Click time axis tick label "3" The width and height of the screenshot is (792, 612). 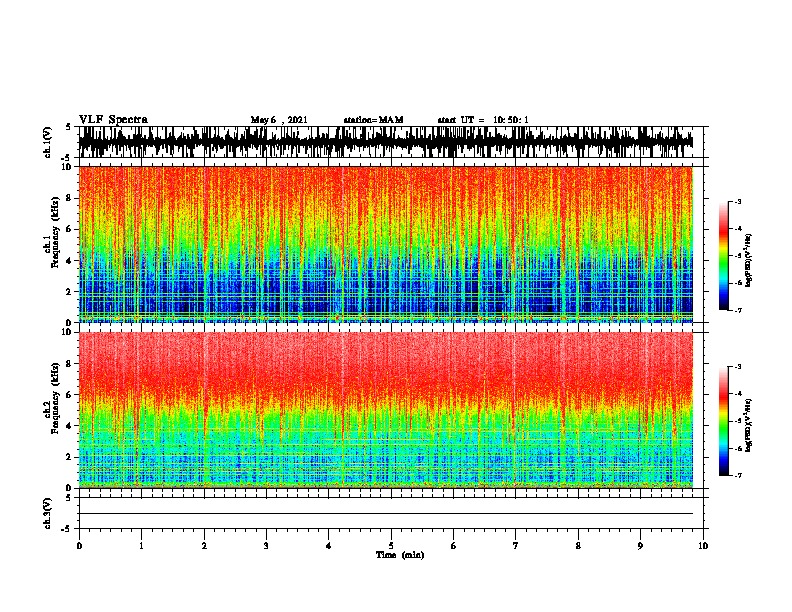266,546
